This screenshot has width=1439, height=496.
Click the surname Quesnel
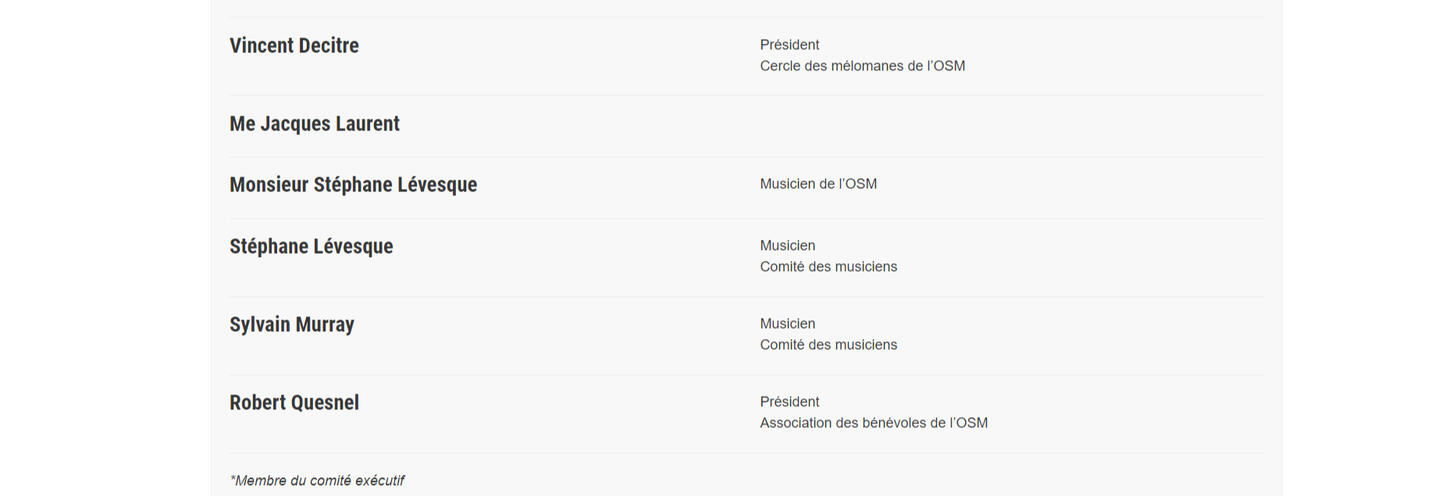click(325, 403)
